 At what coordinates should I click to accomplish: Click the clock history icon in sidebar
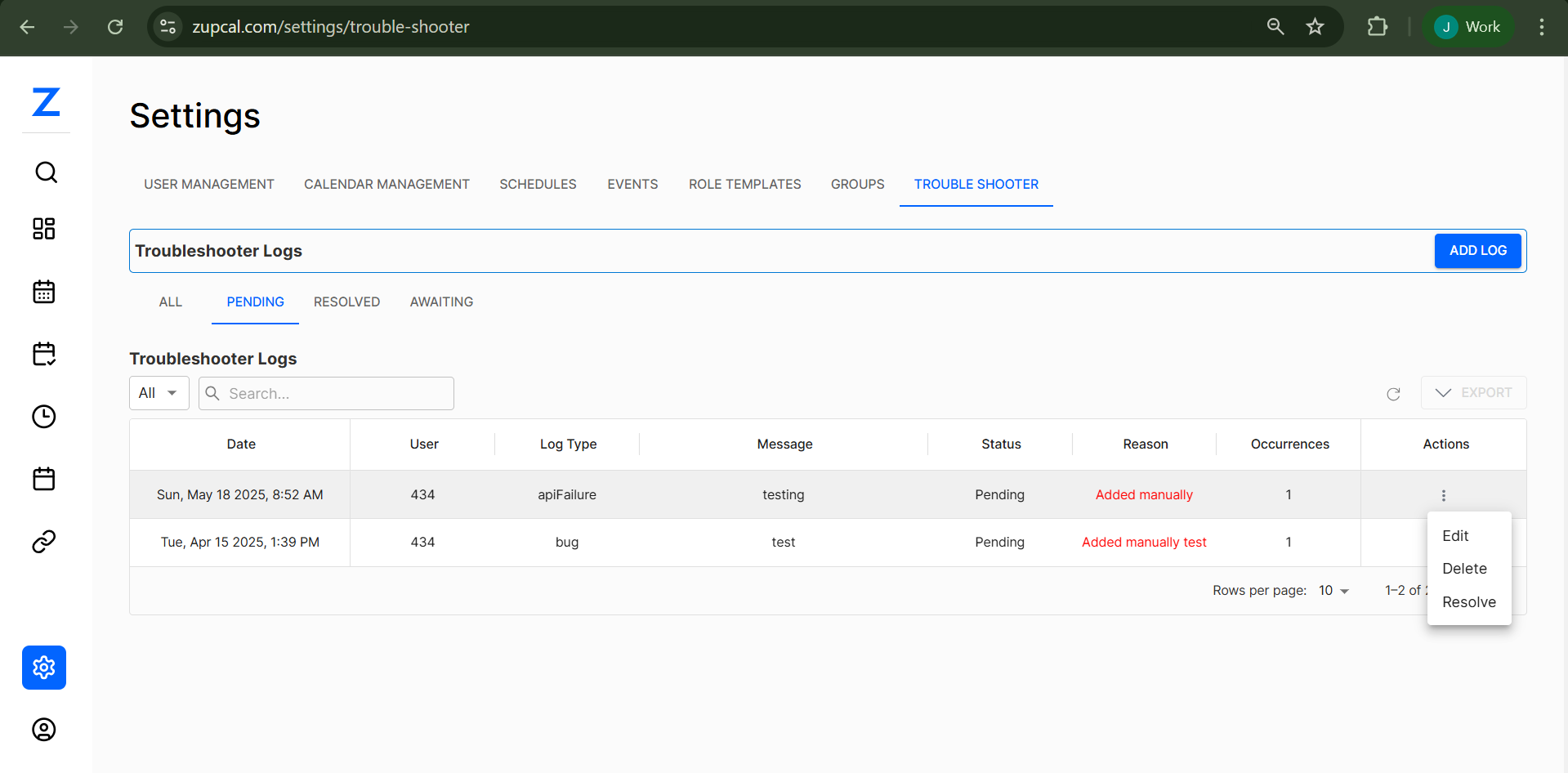click(x=44, y=417)
